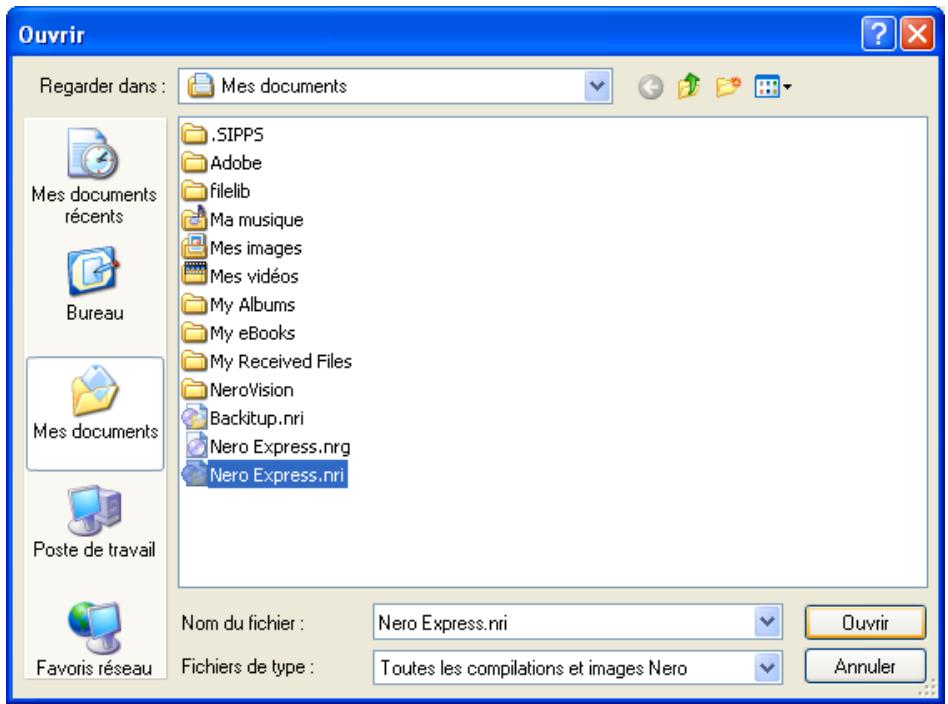Click the Mes images folder icon
The width and height of the screenshot is (948, 704).
pos(195,247)
